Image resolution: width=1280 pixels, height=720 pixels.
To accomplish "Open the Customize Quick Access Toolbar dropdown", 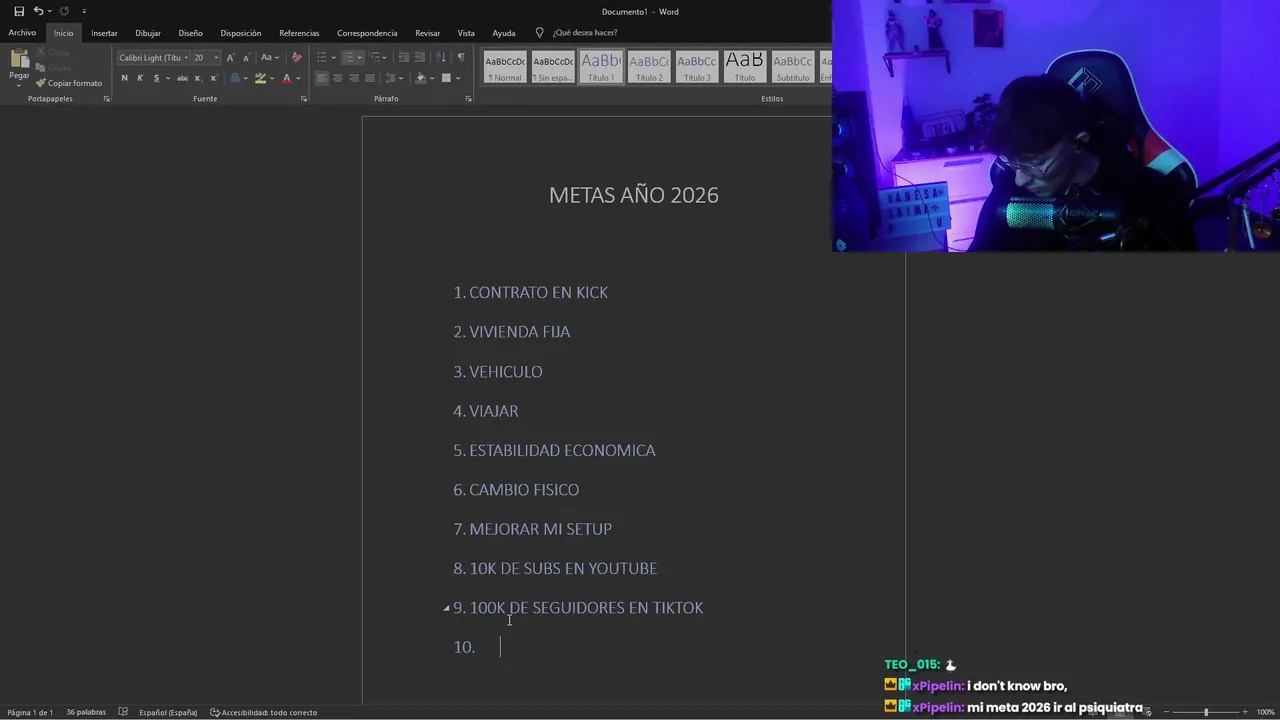I will click(84, 11).
